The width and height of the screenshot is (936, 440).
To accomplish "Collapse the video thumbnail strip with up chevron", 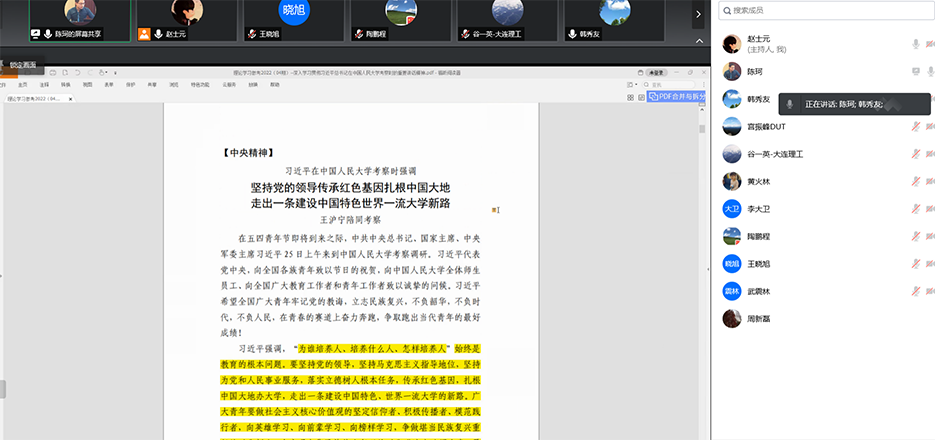I will pos(699,41).
